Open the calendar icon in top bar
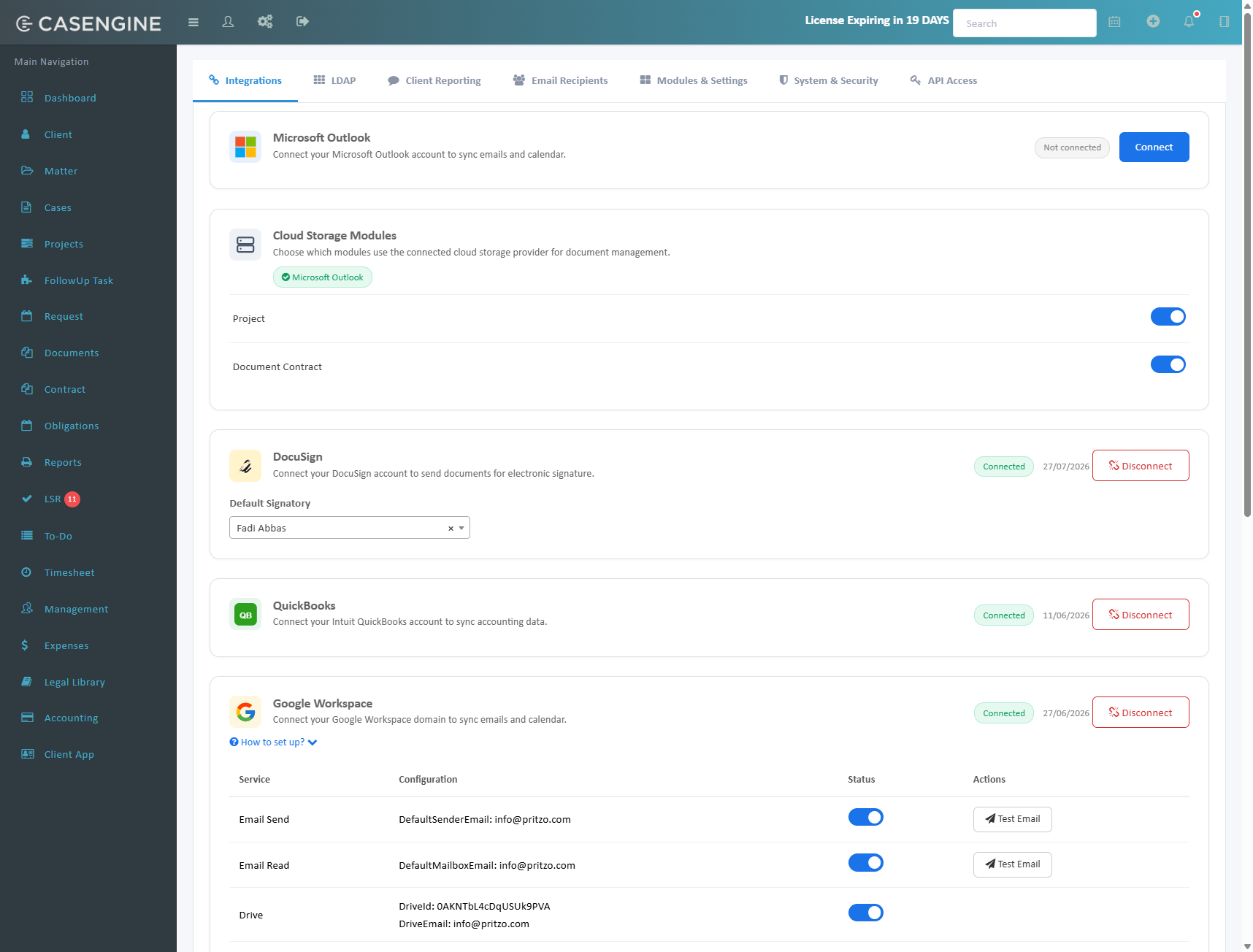Image resolution: width=1253 pixels, height=952 pixels. 1114,22
